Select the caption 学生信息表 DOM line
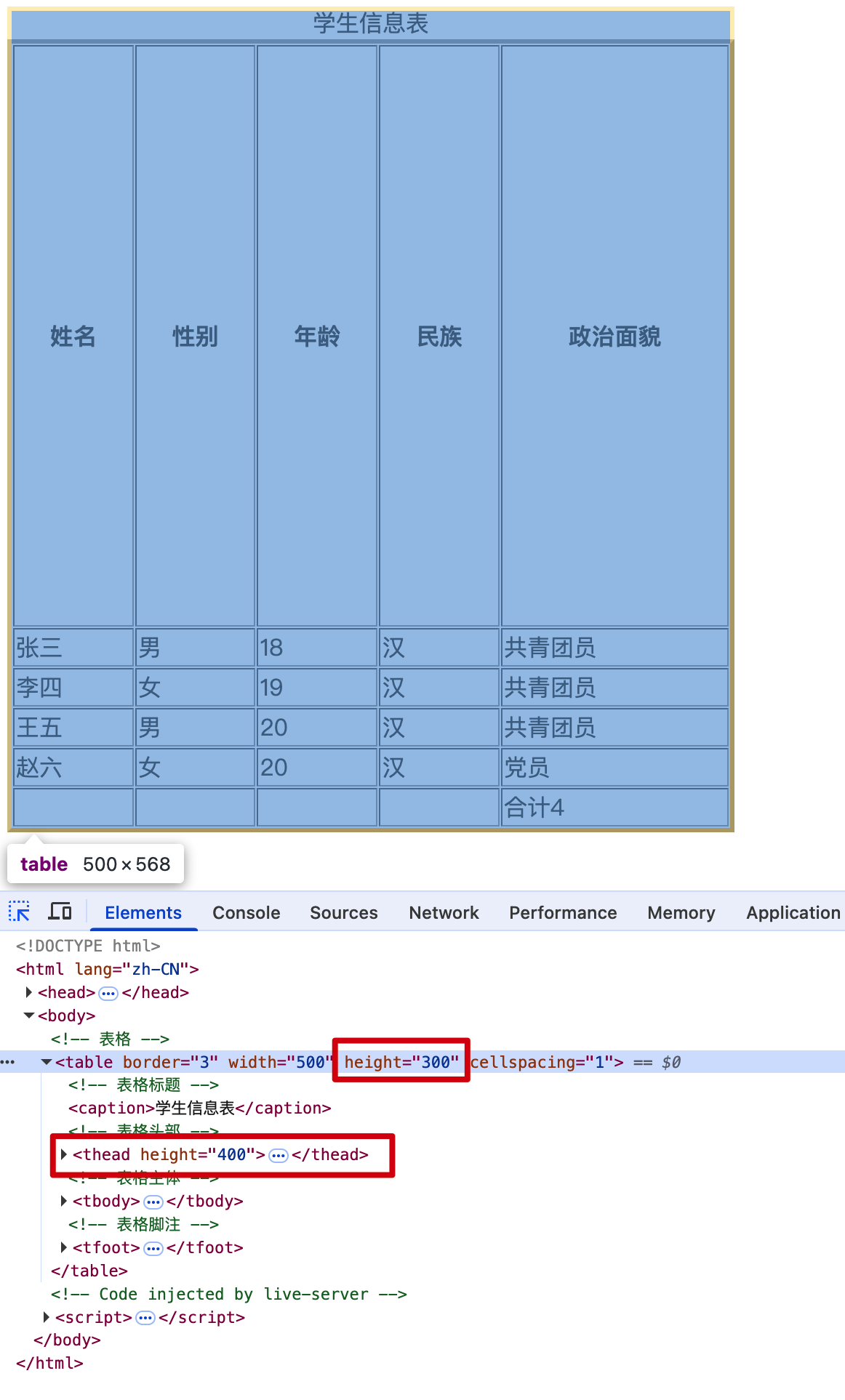Image resolution: width=845 pixels, height=1400 pixels. (200, 1108)
